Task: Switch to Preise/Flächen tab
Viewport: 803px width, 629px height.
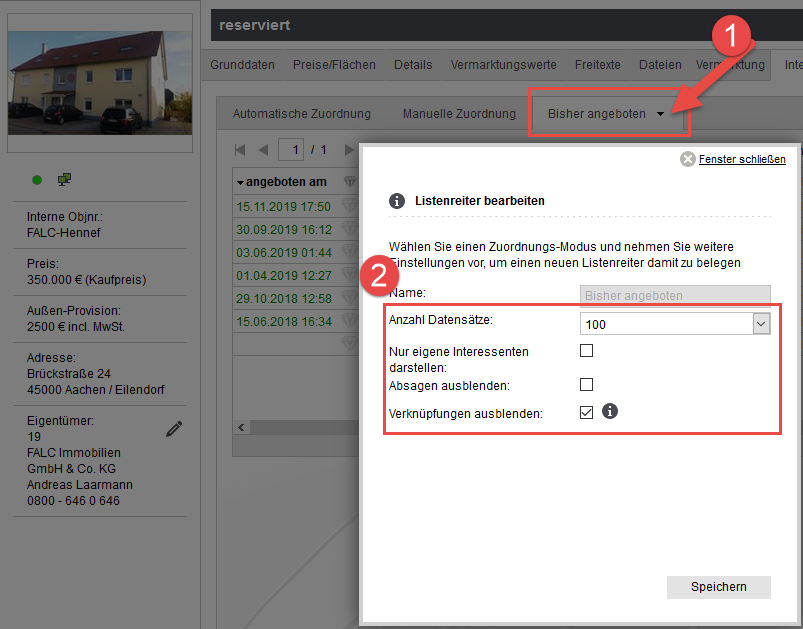Action: point(334,65)
